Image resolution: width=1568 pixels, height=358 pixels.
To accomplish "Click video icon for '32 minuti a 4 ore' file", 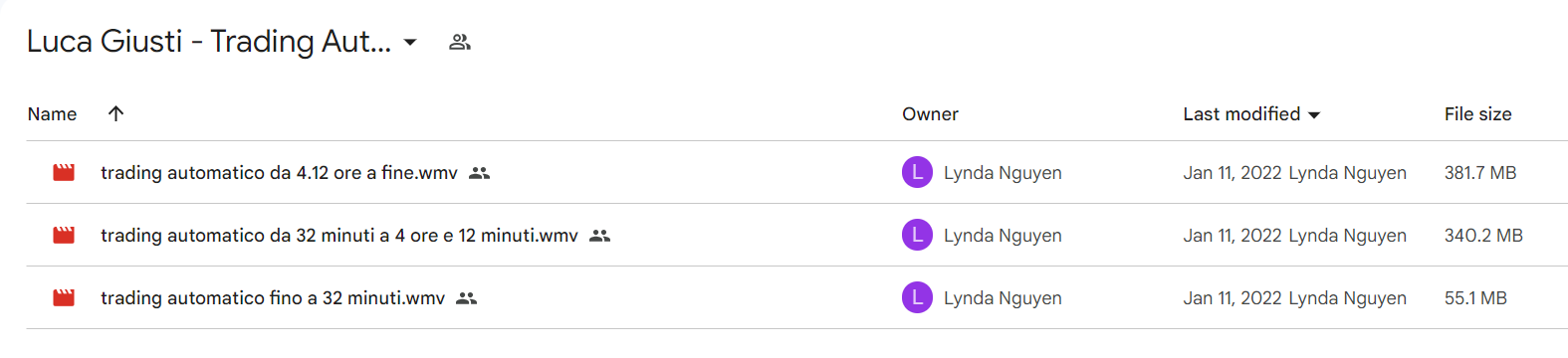I will [64, 235].
